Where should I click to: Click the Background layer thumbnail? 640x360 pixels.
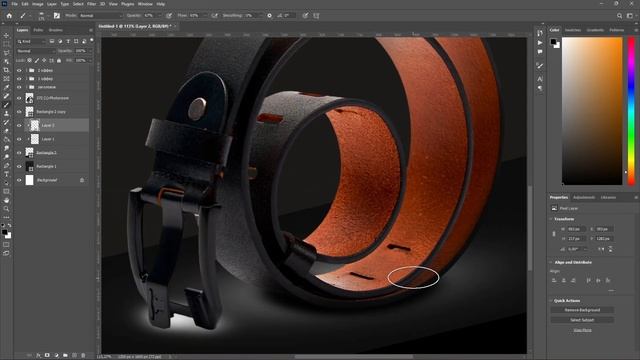click(x=29, y=180)
